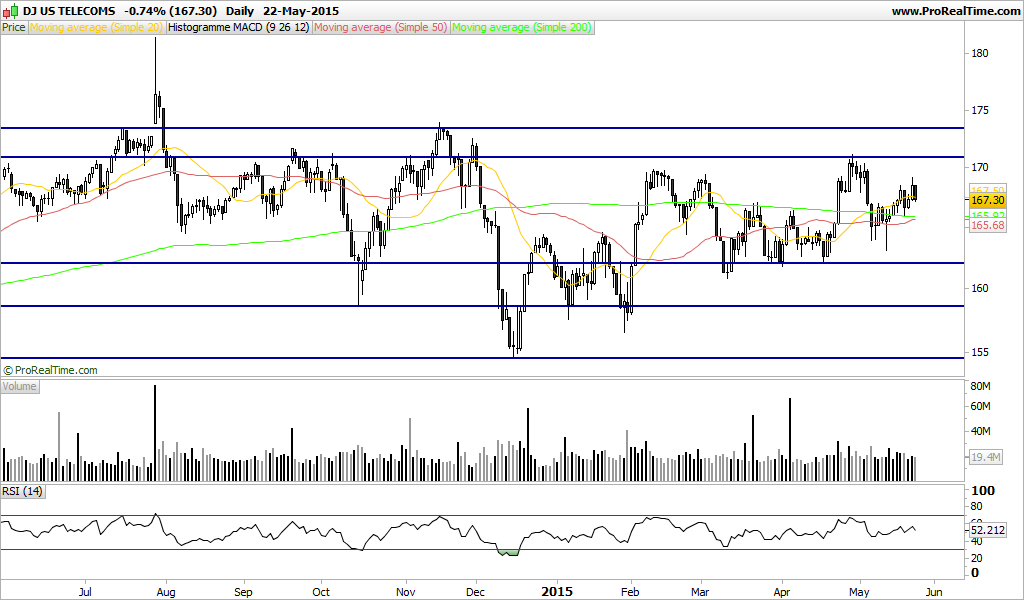Click the Aug month label on time axis
Image resolution: width=1024 pixels, height=600 pixels.
click(166, 592)
